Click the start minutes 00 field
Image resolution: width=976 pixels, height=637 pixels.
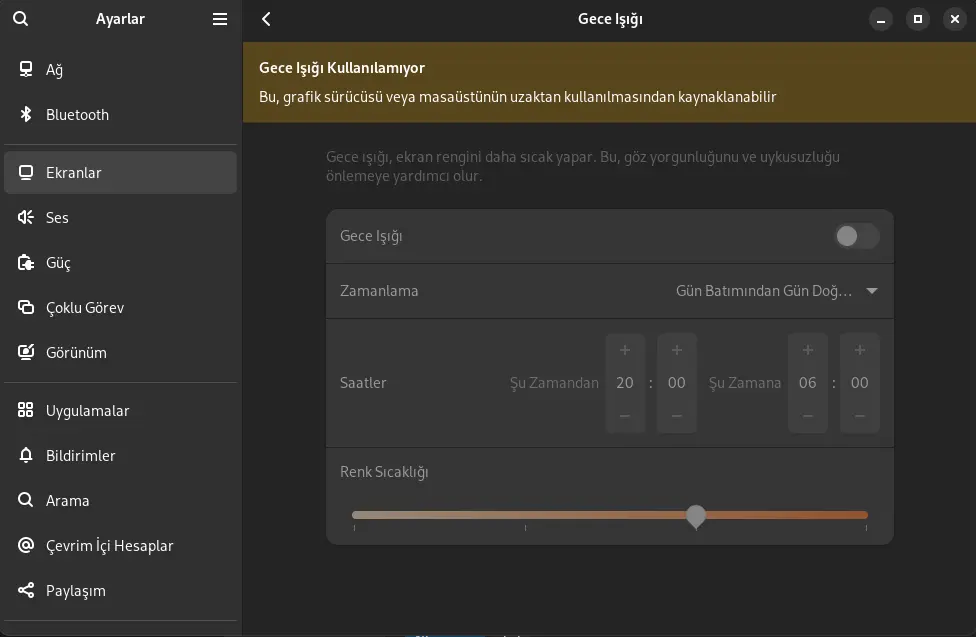[x=677, y=382]
